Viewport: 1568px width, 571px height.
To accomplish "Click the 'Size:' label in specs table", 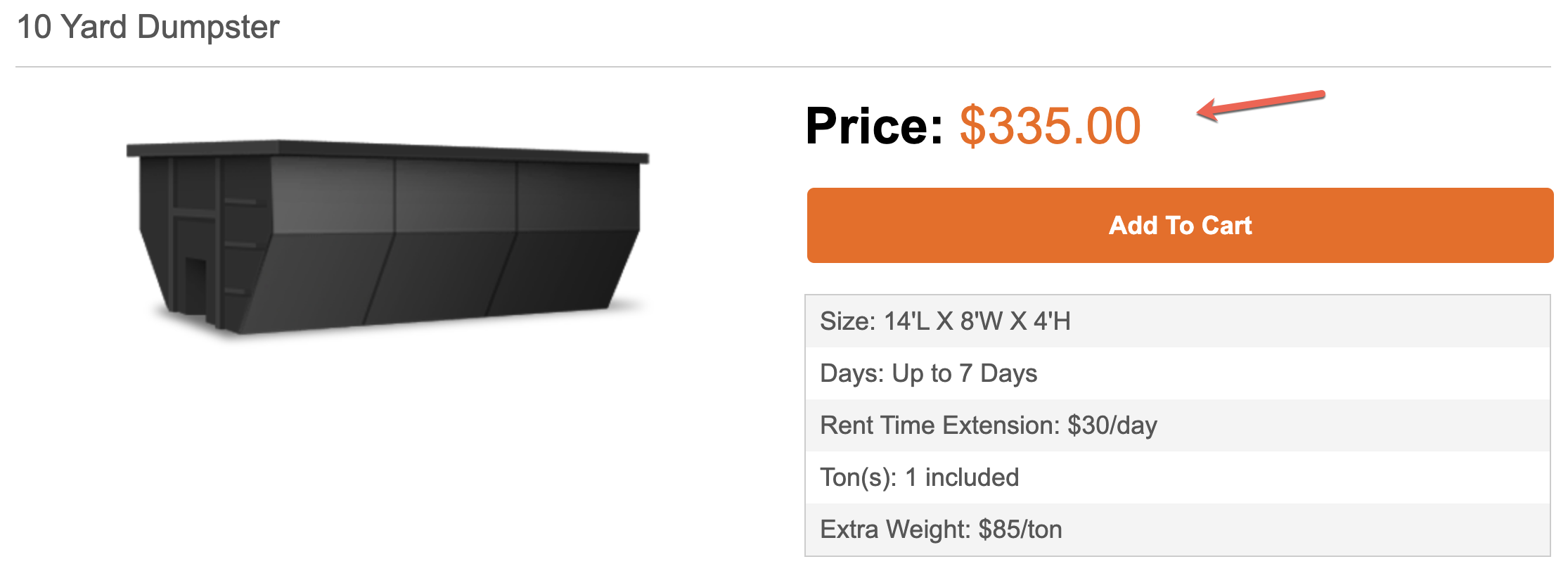I will click(847, 321).
